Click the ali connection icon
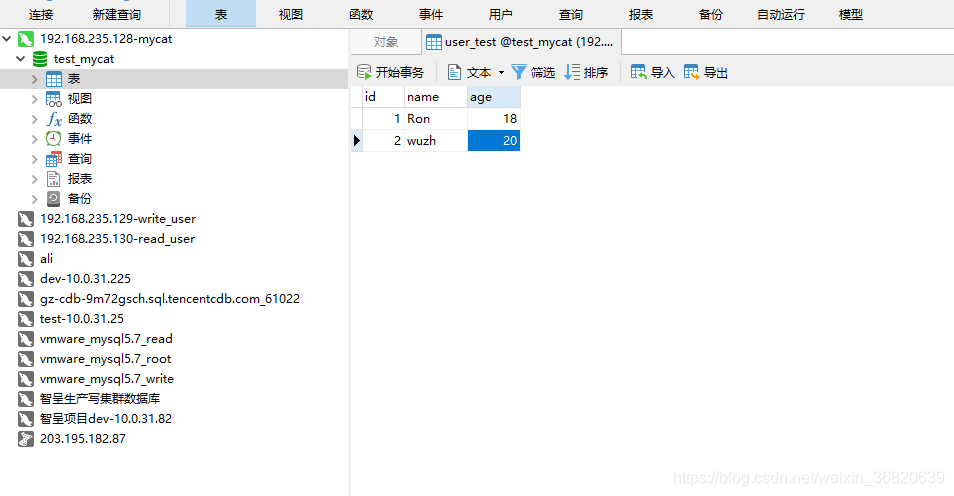This screenshot has height=496, width=954. tap(26, 259)
